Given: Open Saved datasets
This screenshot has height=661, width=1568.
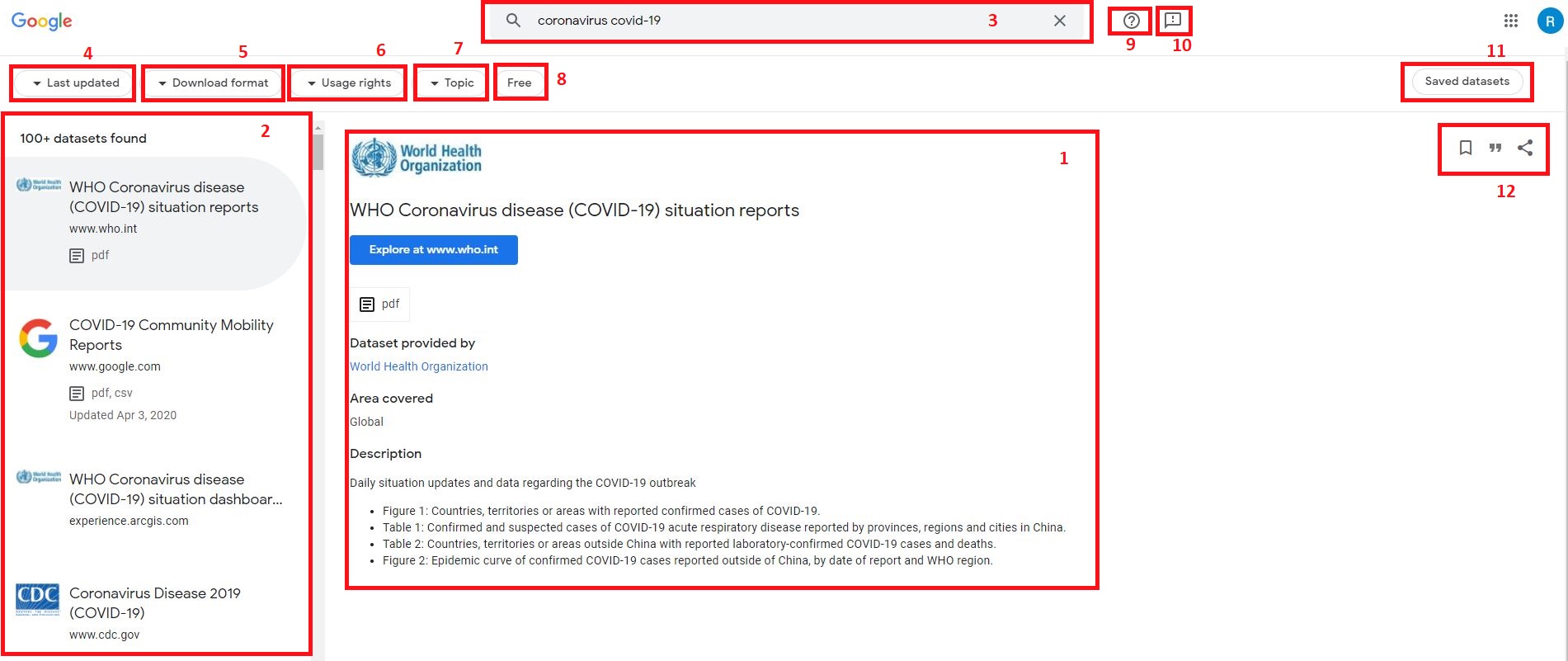Looking at the screenshot, I should (x=1467, y=82).
